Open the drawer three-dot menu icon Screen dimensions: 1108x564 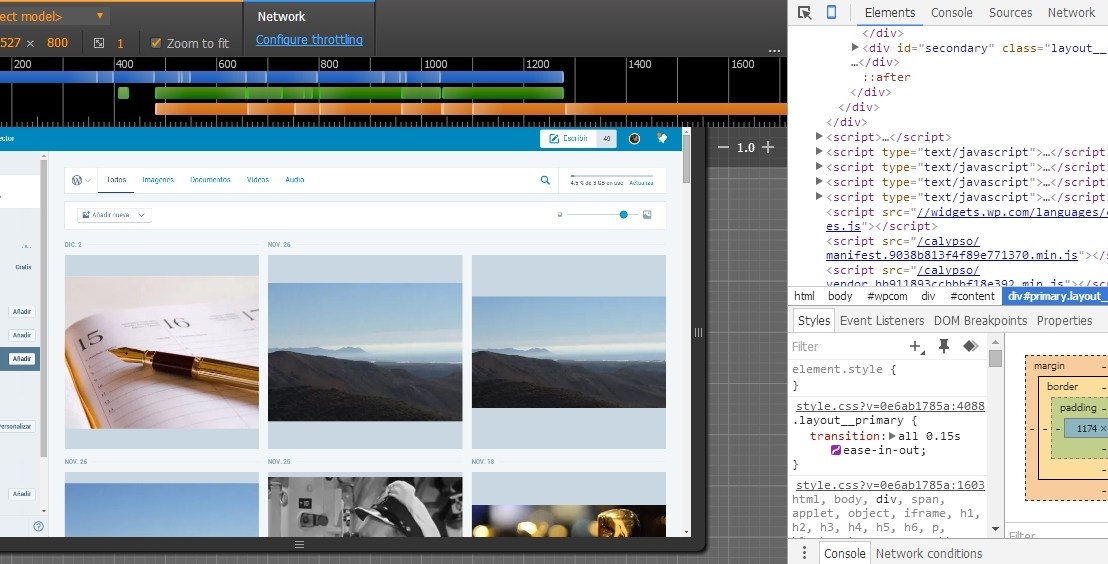803,553
